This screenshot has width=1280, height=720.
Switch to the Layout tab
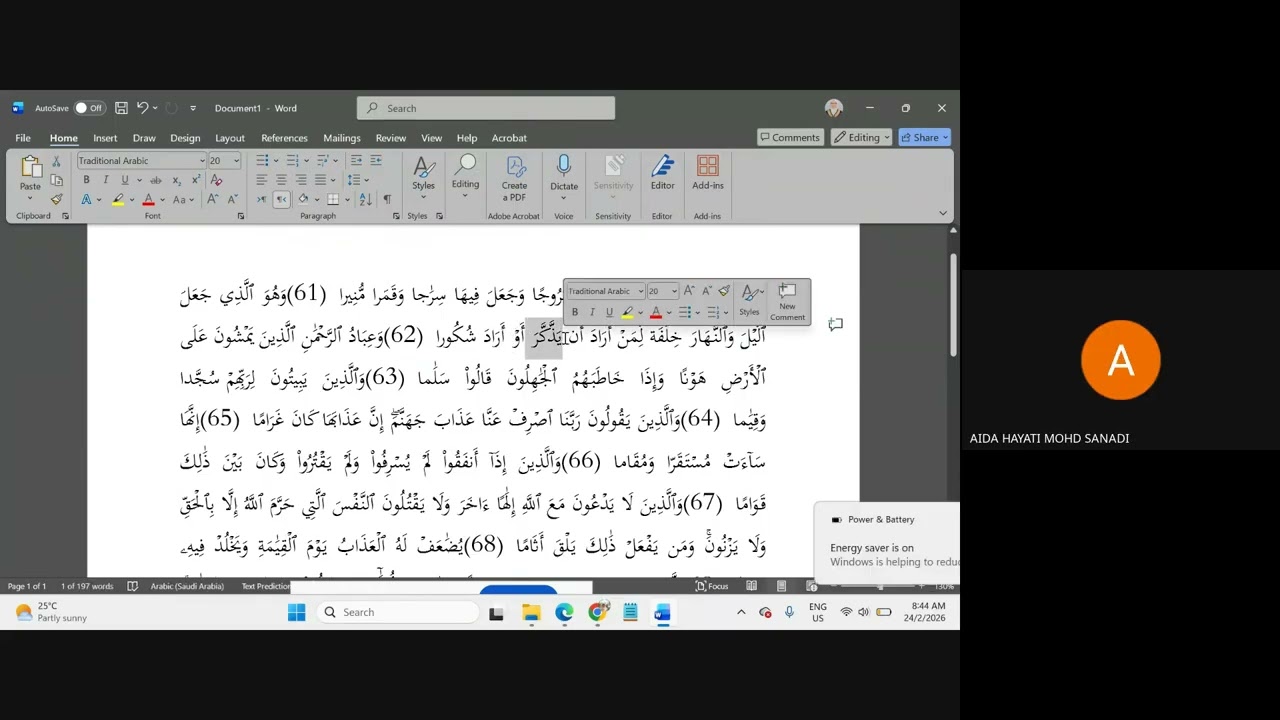click(x=229, y=138)
